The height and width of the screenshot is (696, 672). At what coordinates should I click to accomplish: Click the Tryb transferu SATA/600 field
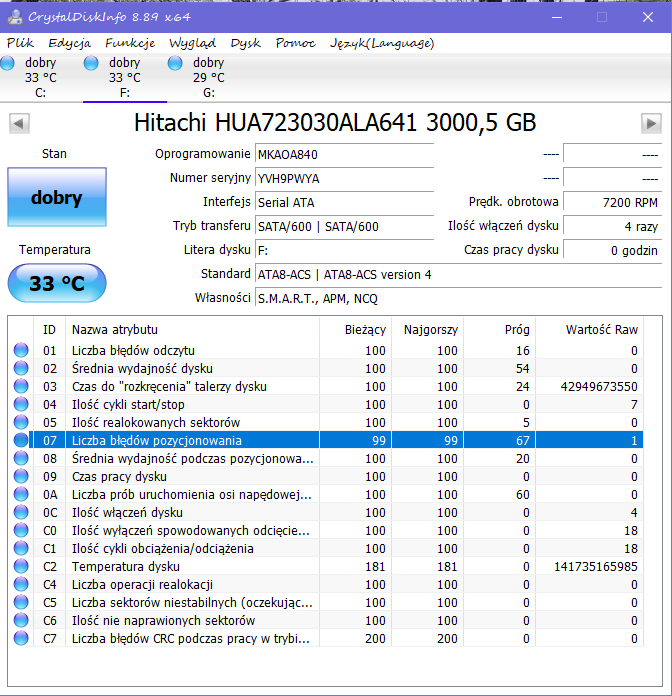click(x=344, y=226)
